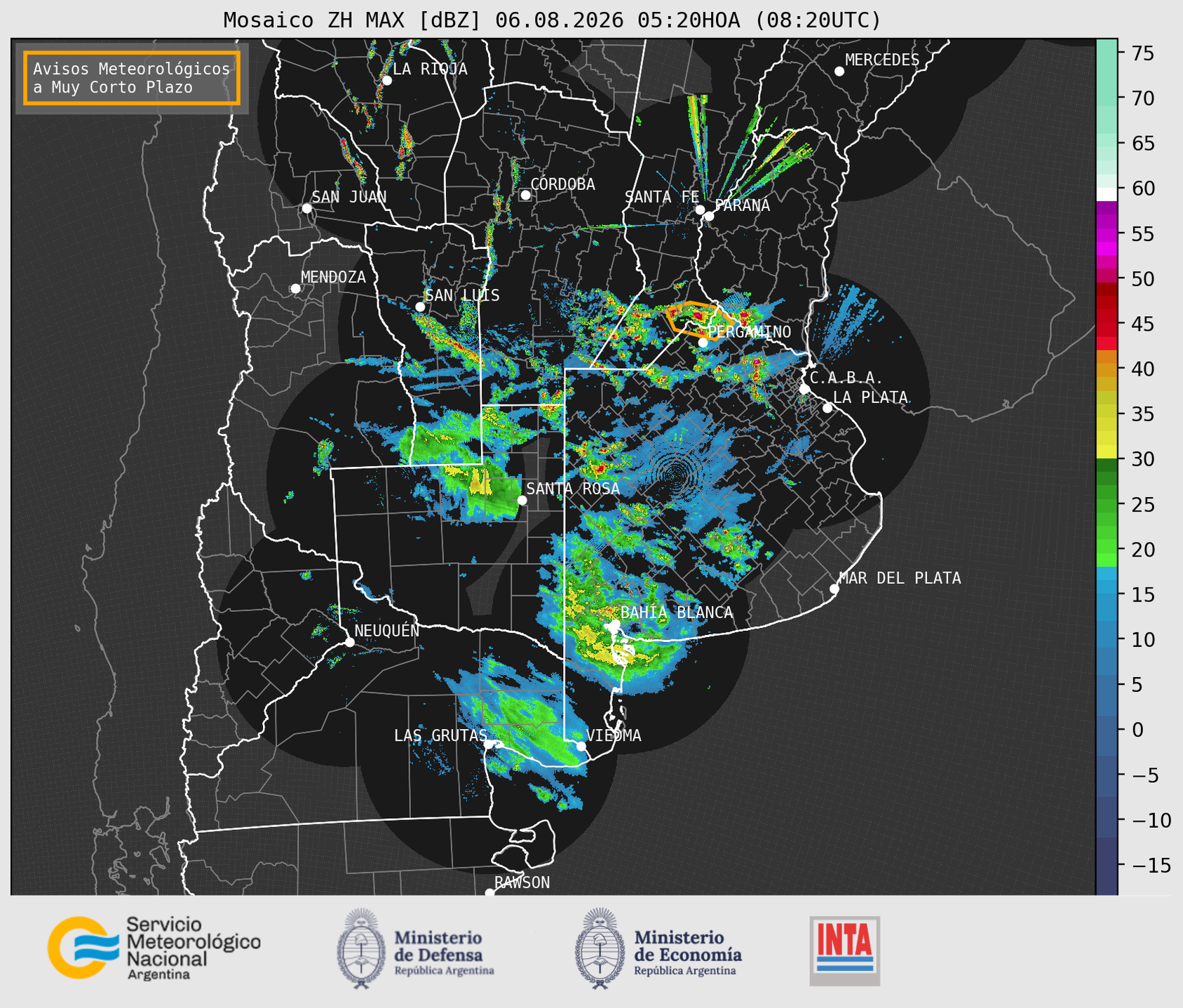Click the orange warning polygon near Pergamino
1183x1008 pixels.
694,319
